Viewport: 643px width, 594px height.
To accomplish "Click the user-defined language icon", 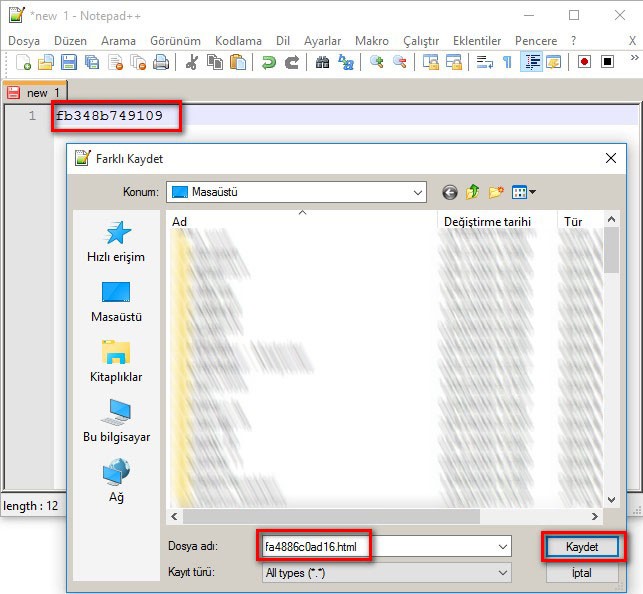I will click(x=554, y=62).
